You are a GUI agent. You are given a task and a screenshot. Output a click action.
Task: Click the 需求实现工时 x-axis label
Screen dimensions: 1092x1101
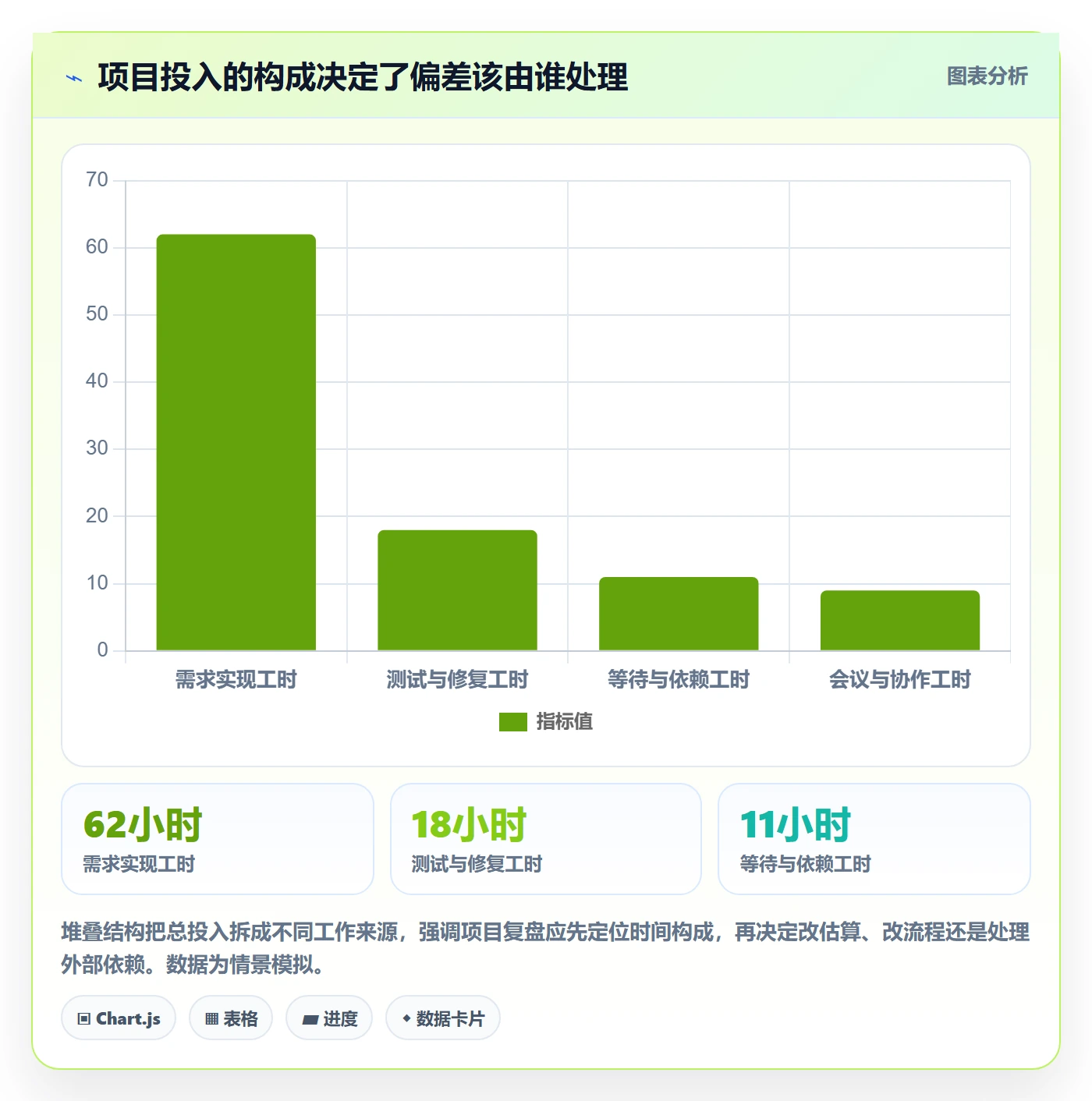point(236,680)
